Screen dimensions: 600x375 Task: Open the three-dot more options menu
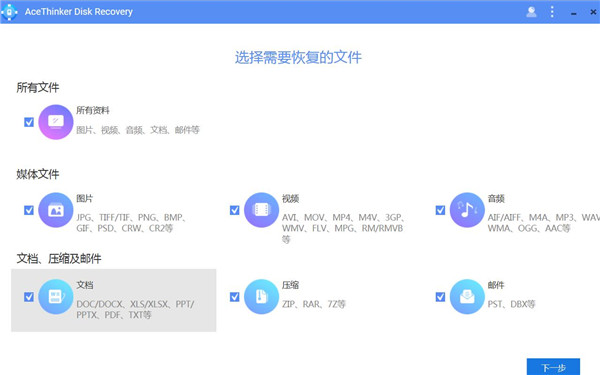pyautogui.click(x=552, y=12)
